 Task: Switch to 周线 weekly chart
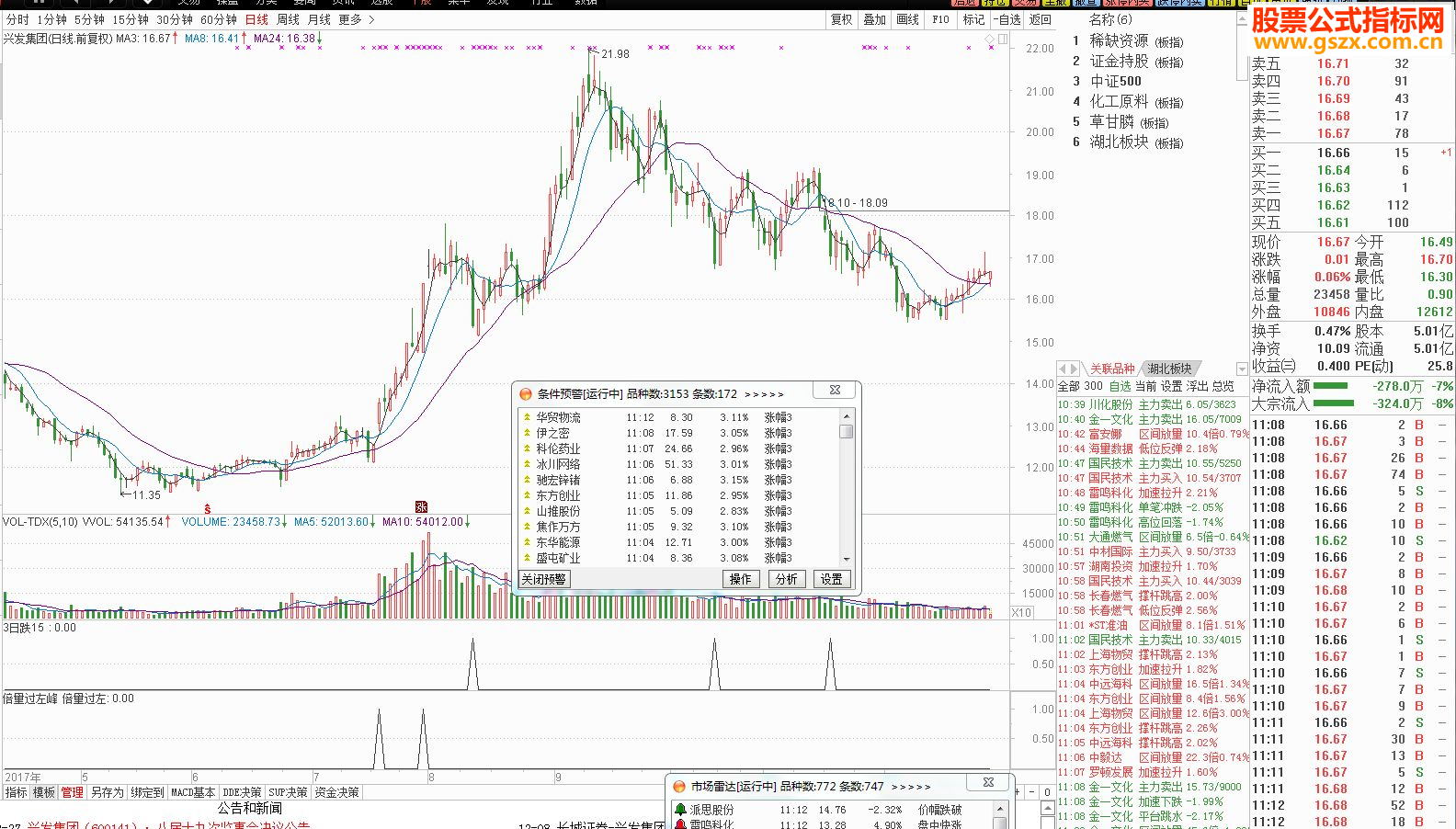click(x=288, y=19)
